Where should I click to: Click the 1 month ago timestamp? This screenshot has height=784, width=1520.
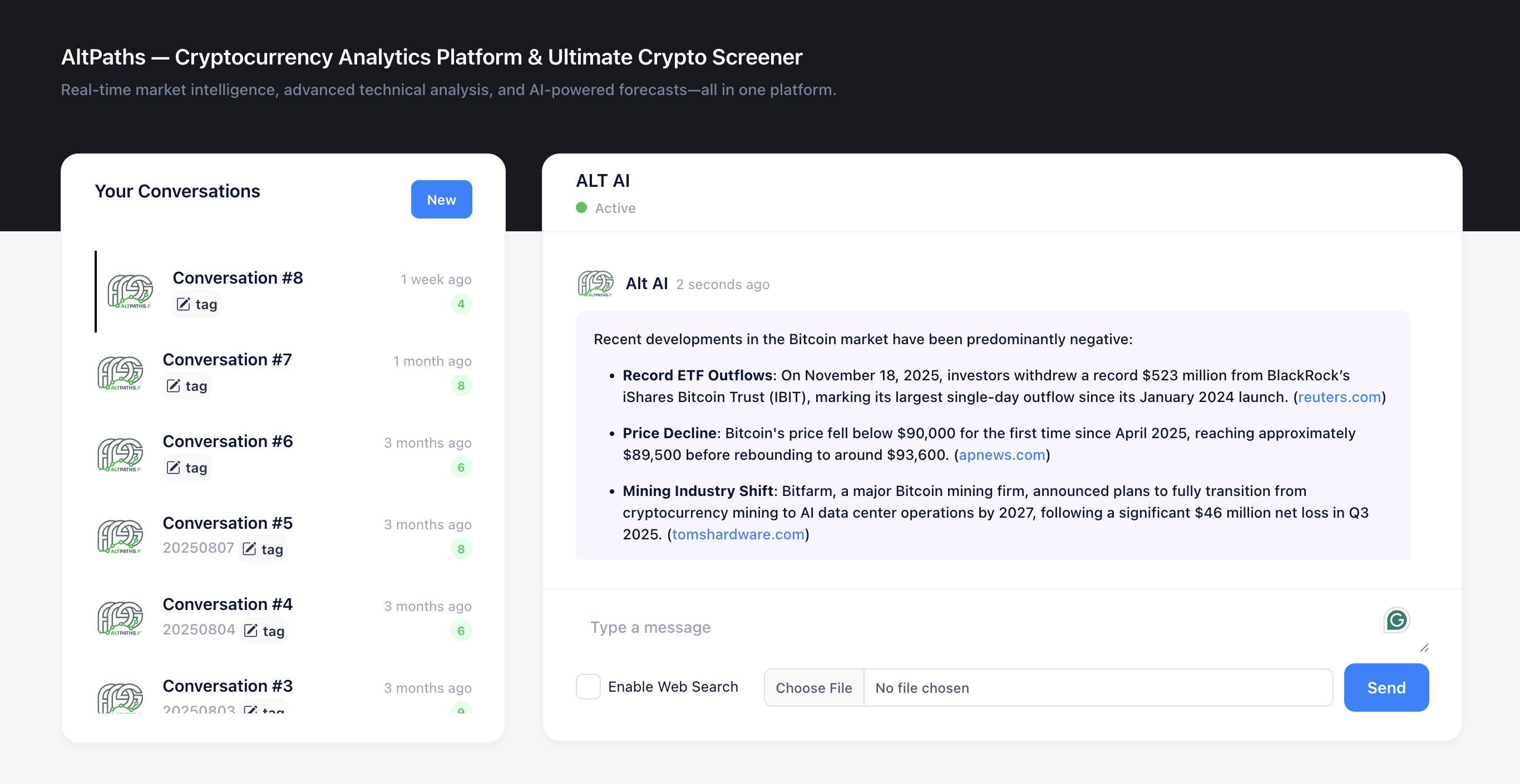(432, 361)
